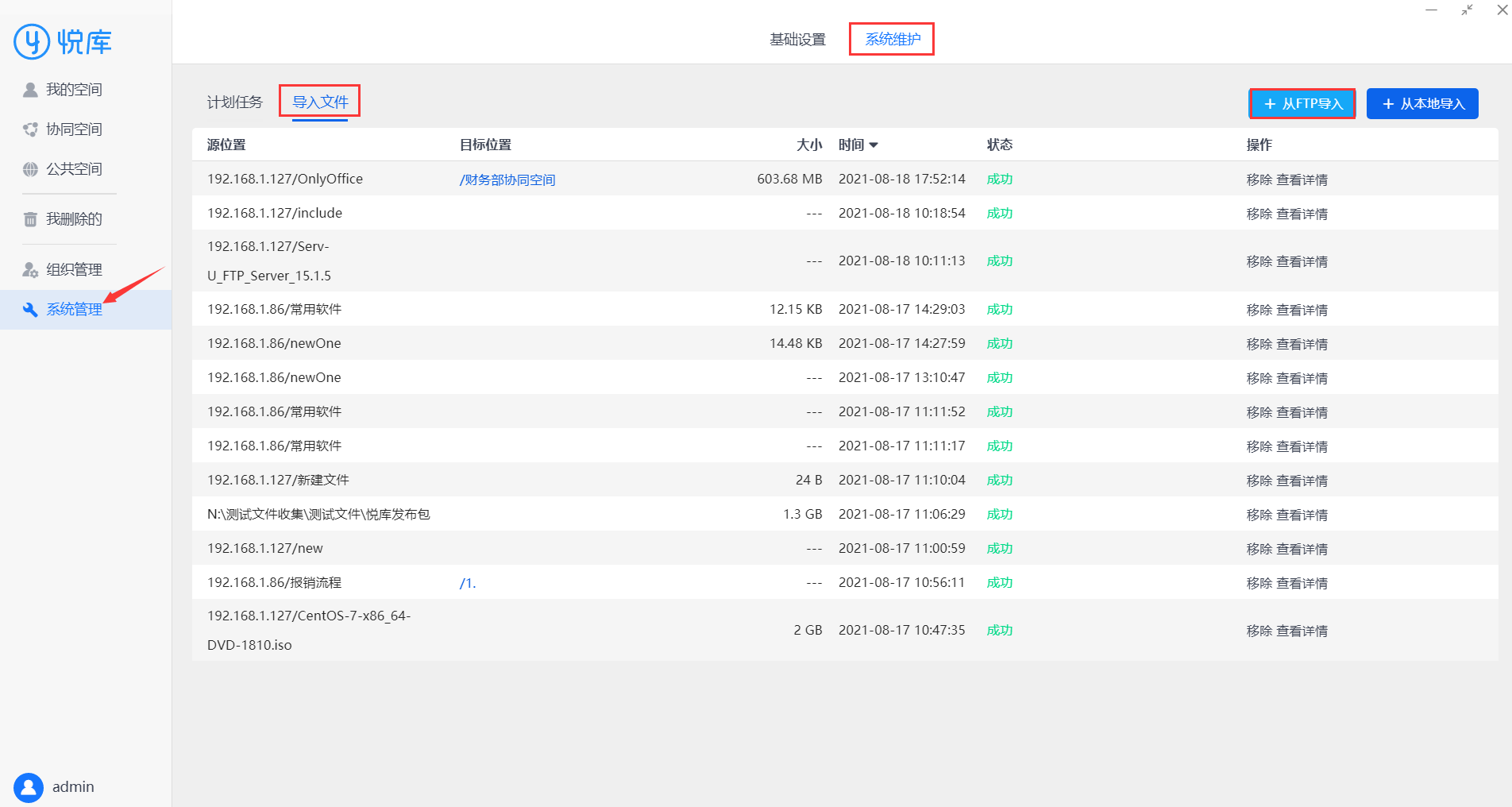This screenshot has height=807, width=1512.
Task: Open 组织管理 user-gear icon in sidebar
Action: pyautogui.click(x=30, y=270)
